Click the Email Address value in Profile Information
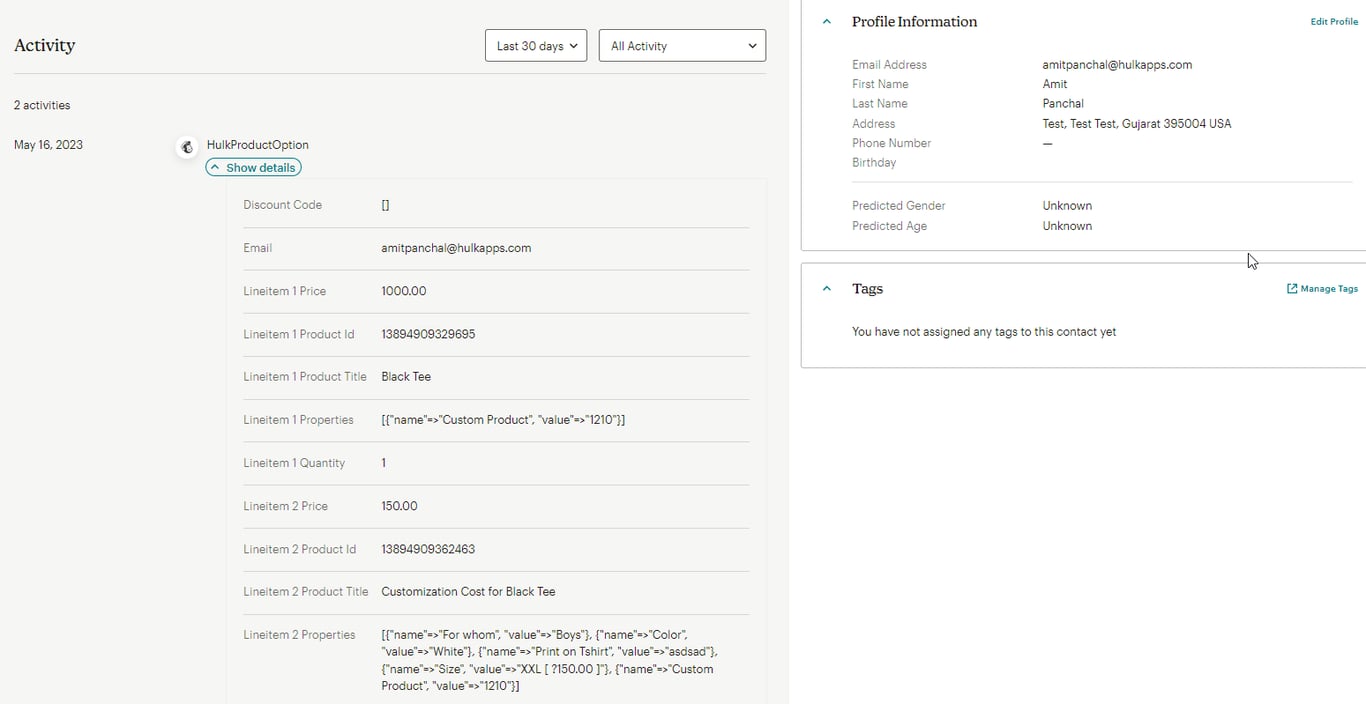 (1117, 65)
